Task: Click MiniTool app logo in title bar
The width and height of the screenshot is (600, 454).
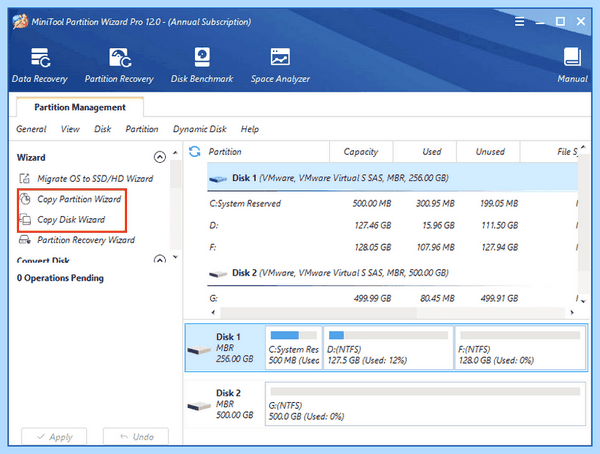Action: 20,21
